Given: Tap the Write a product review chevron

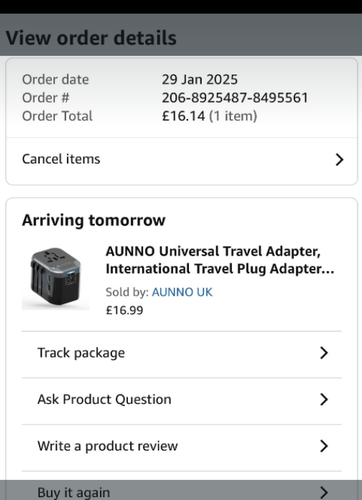Looking at the screenshot, I should 324,446.
